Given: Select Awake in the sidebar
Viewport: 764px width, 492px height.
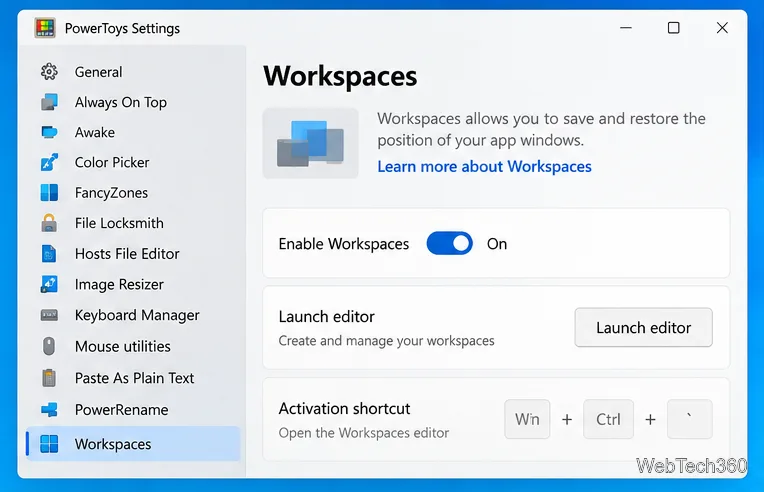Looking at the screenshot, I should 133,132.
